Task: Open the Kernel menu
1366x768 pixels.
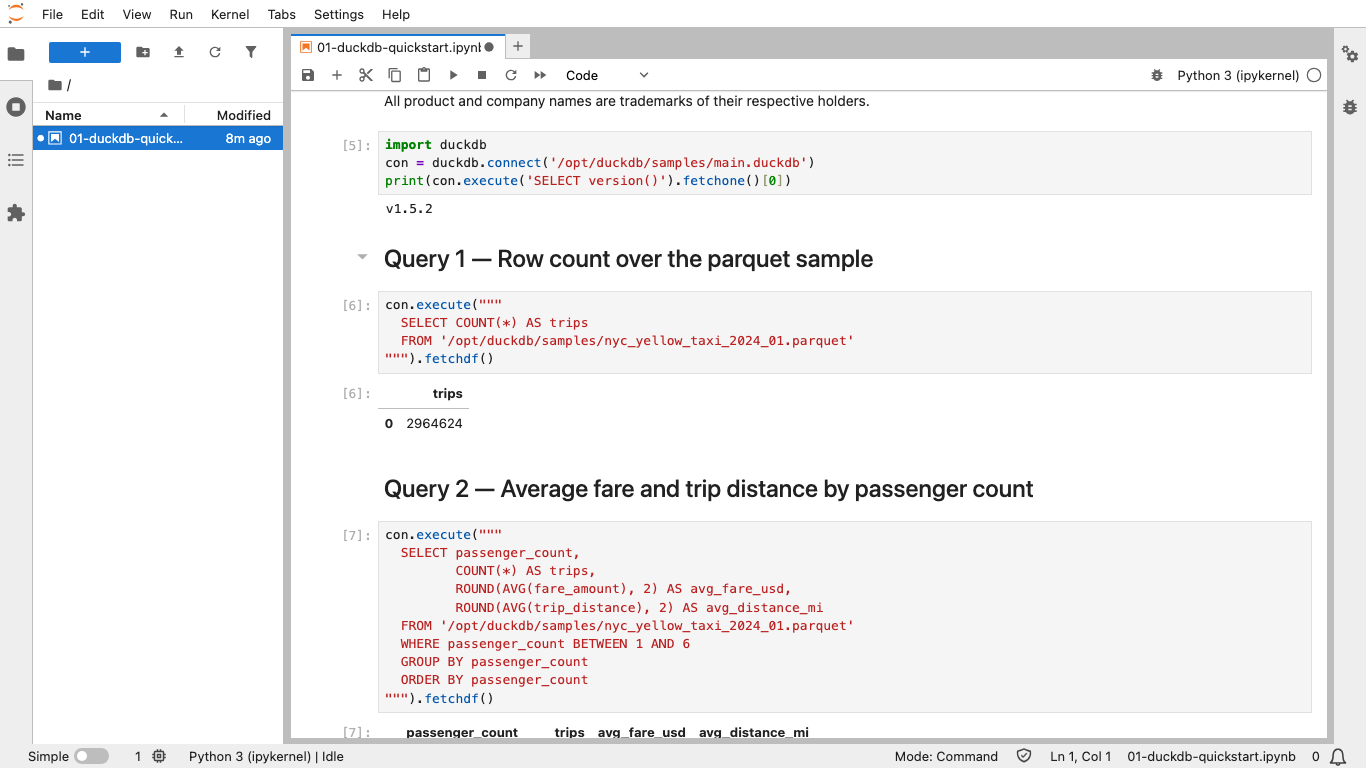Action: point(231,14)
